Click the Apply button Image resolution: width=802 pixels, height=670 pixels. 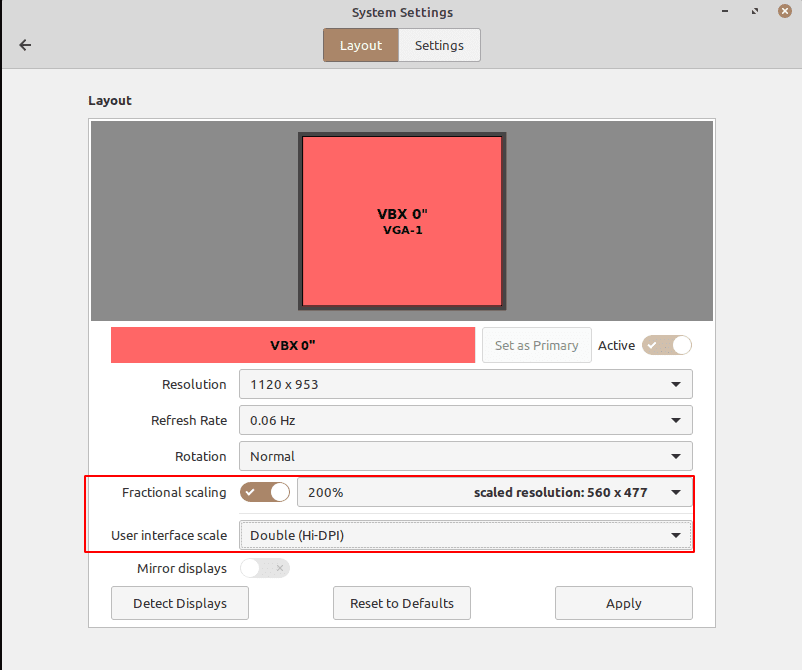pyautogui.click(x=623, y=603)
